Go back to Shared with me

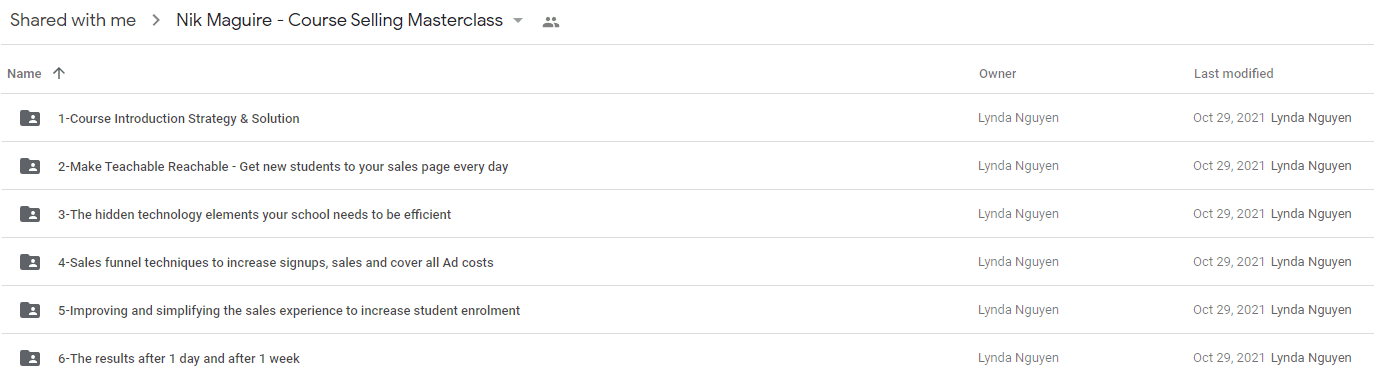tap(73, 21)
